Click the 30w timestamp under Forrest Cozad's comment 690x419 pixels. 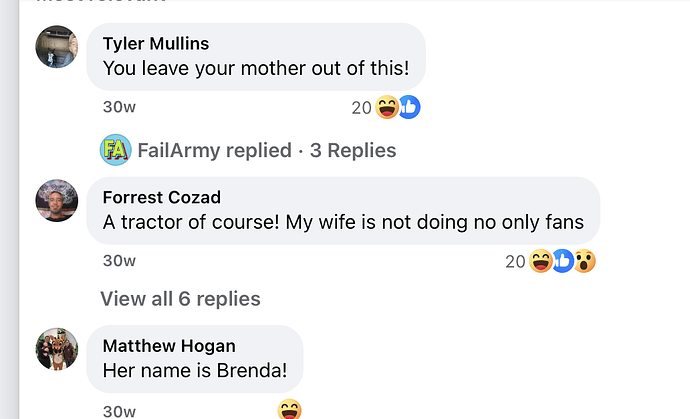(119, 261)
